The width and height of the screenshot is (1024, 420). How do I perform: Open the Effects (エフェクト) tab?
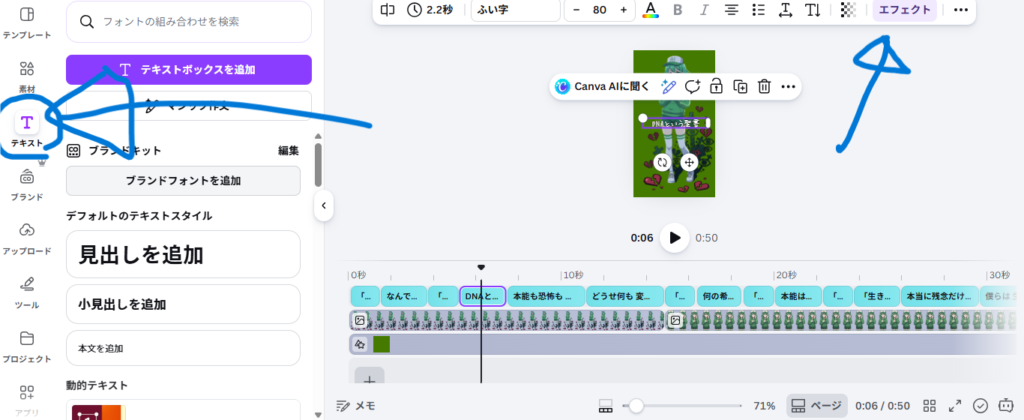pos(904,10)
